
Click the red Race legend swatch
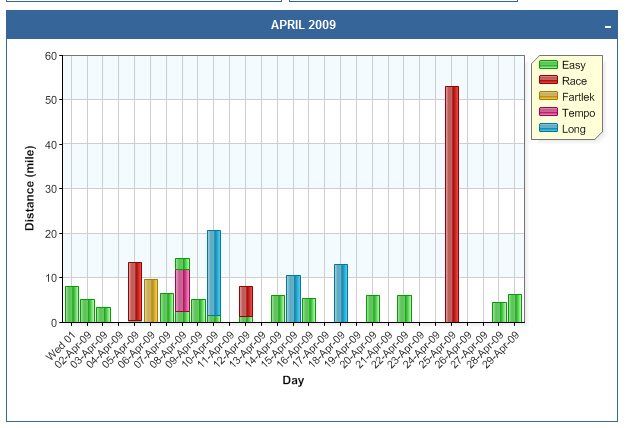pyautogui.click(x=548, y=81)
